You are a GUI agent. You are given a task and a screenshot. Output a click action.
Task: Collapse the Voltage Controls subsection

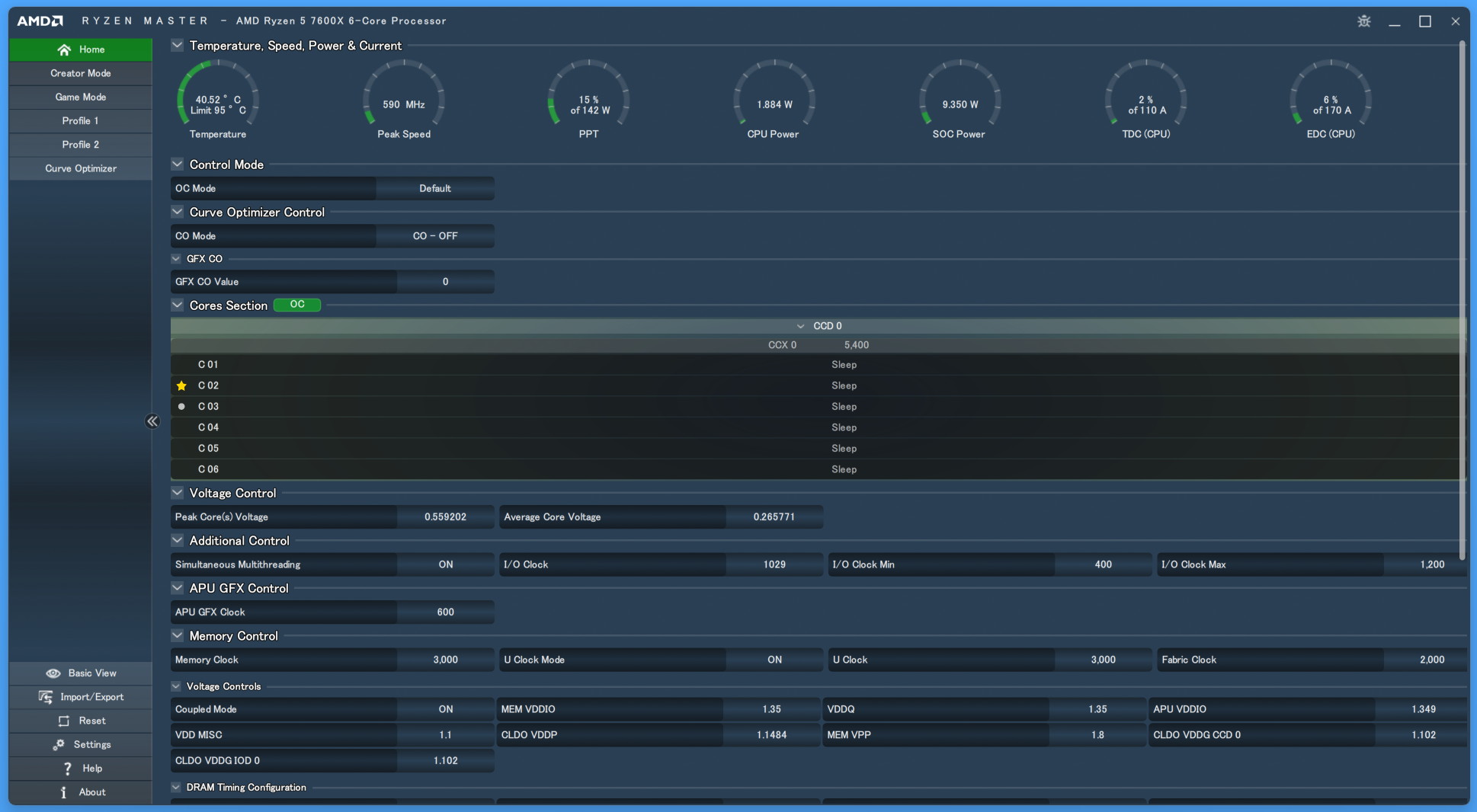[x=176, y=686]
